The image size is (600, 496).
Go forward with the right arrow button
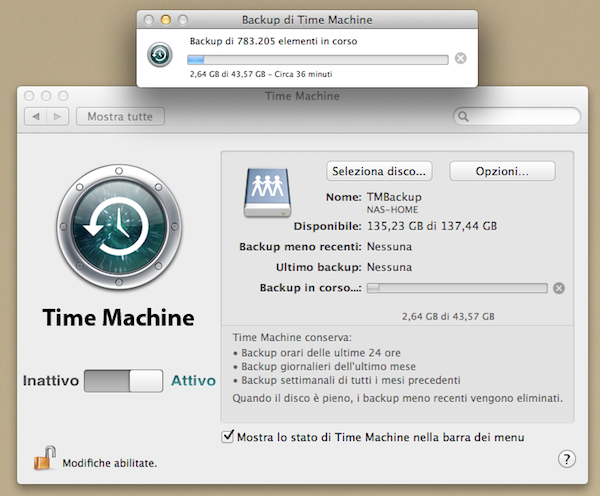[57, 117]
